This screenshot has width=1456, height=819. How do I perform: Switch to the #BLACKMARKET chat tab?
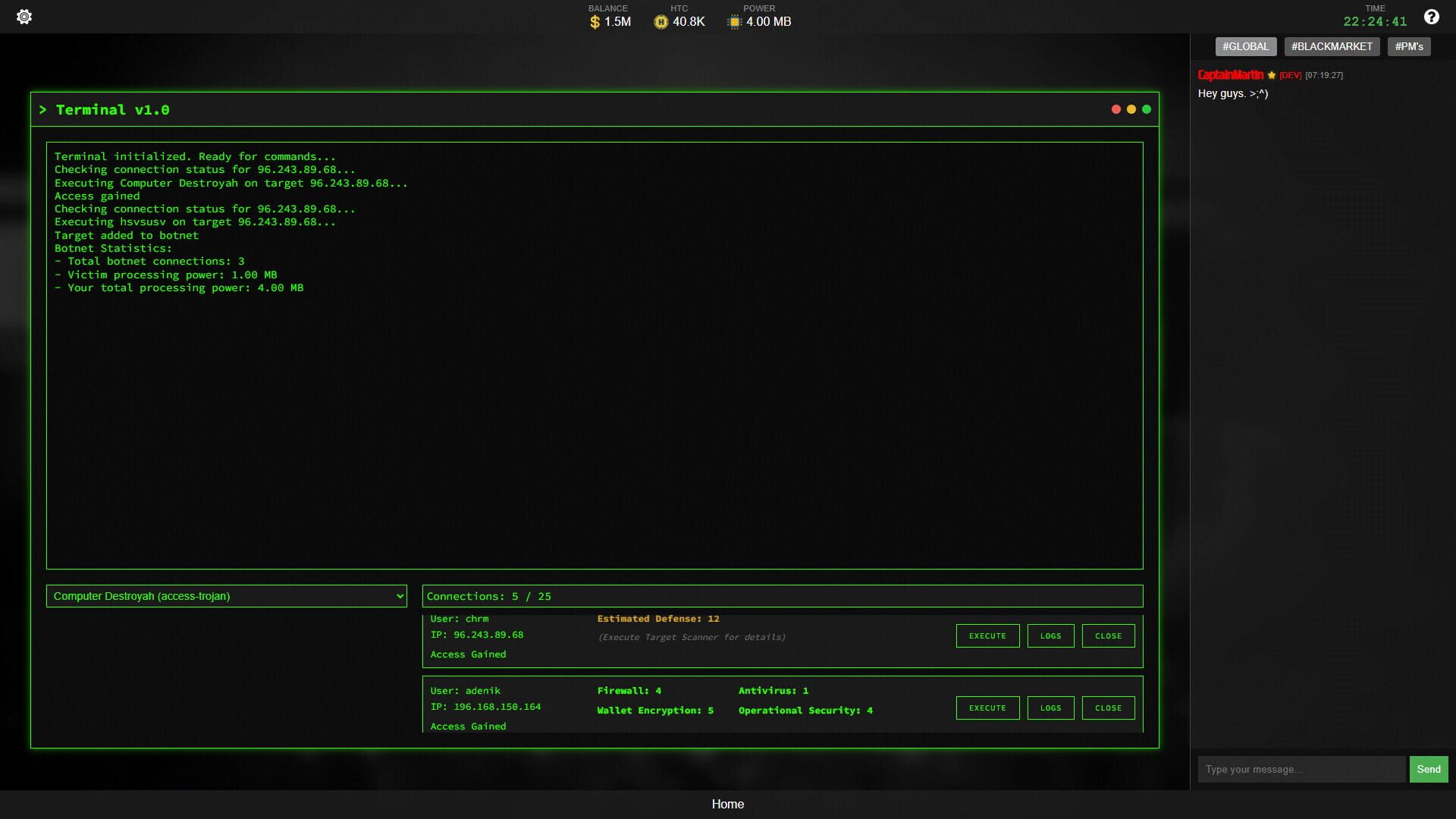(x=1332, y=46)
